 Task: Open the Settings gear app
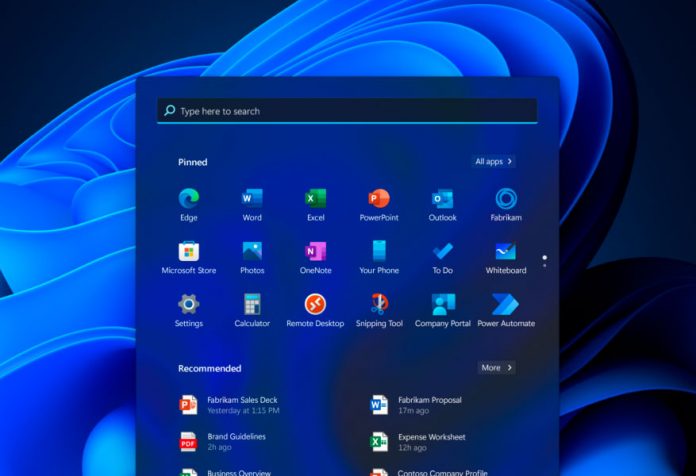click(188, 305)
